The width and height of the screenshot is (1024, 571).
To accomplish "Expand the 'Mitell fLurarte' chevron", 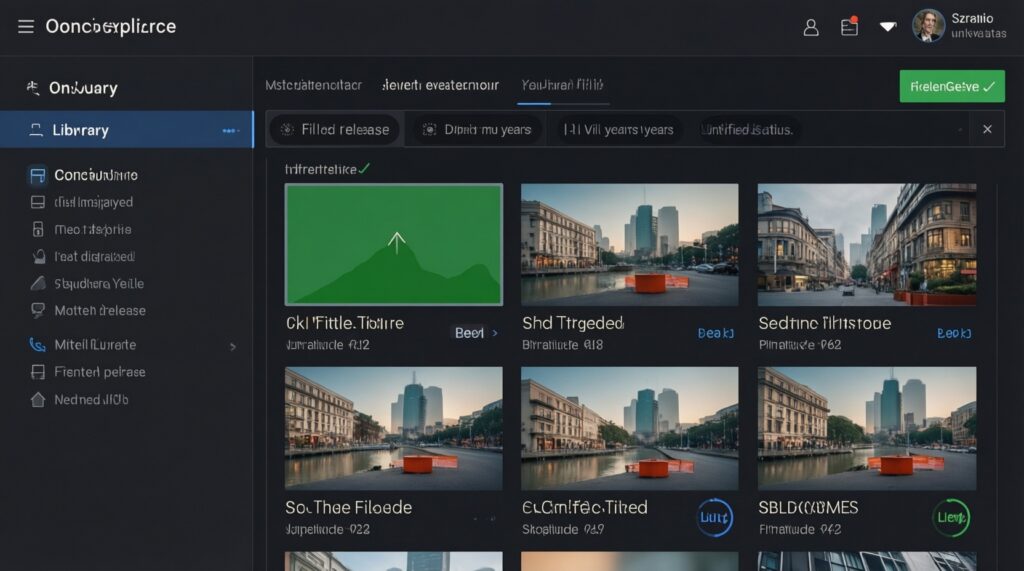I will click(233, 347).
